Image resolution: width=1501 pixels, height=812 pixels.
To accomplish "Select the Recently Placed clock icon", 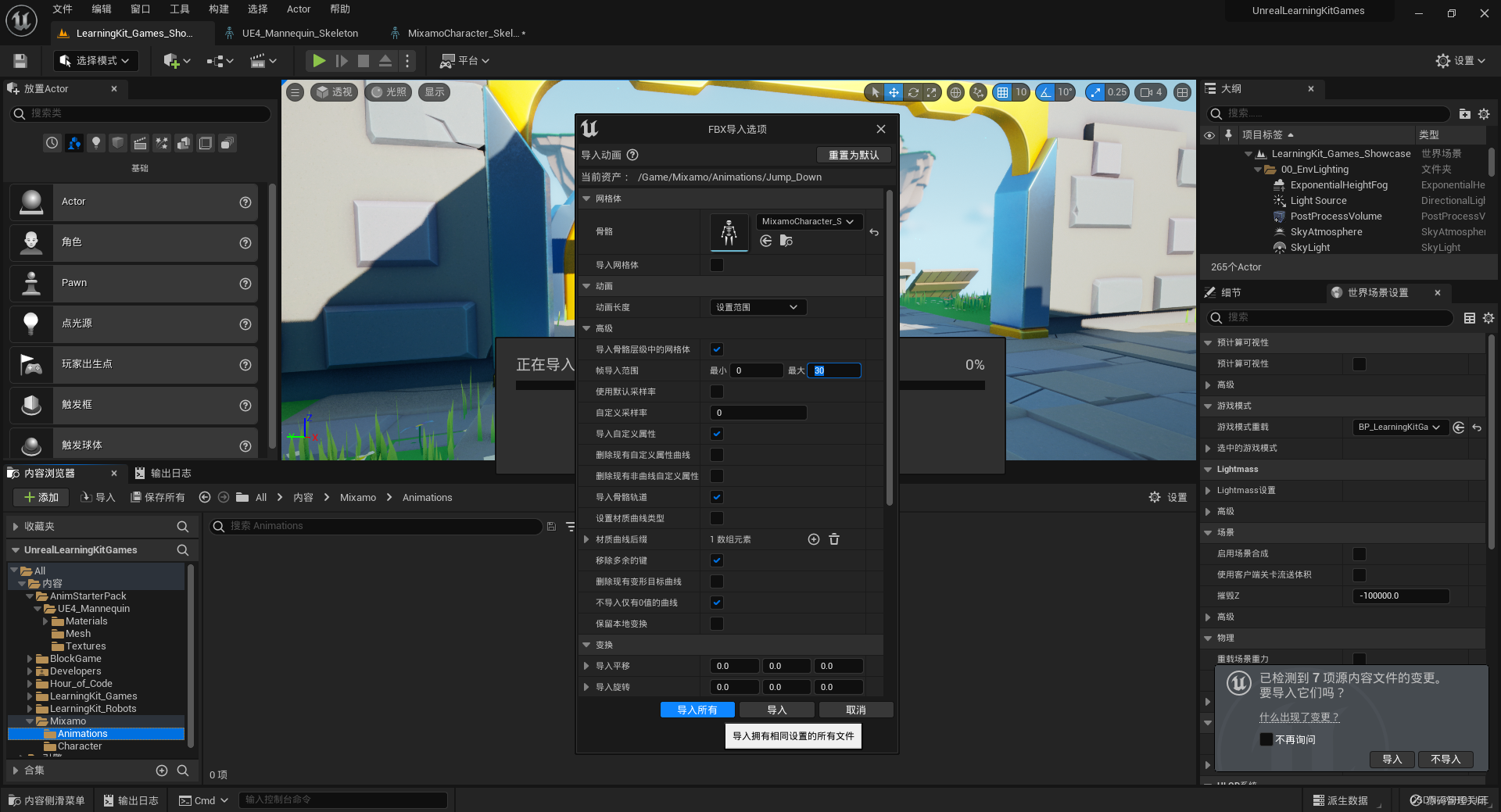I will point(52,143).
